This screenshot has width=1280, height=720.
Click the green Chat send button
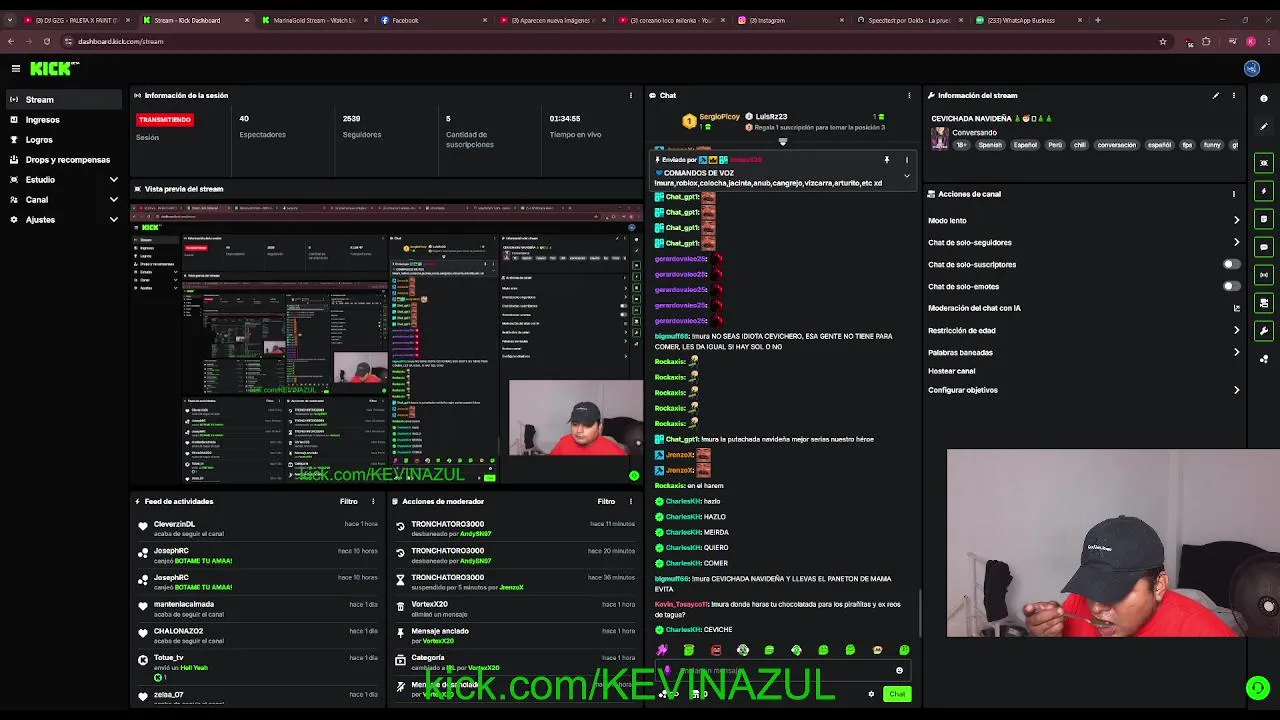tap(897, 694)
